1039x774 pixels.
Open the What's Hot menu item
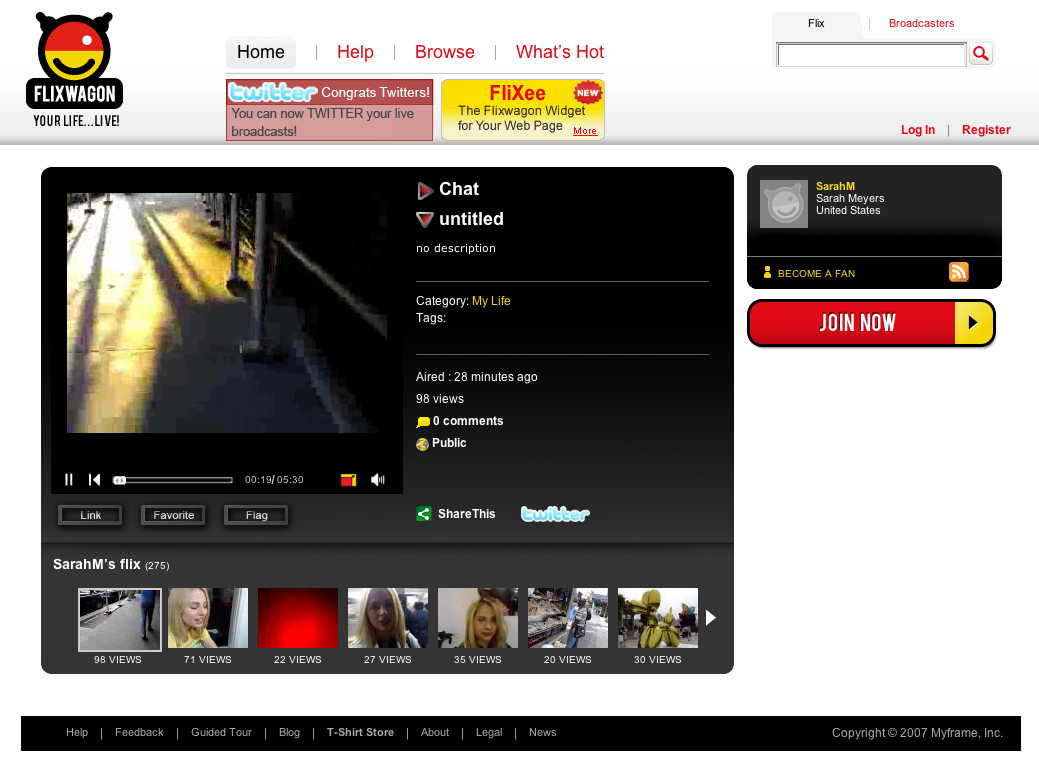pos(560,52)
